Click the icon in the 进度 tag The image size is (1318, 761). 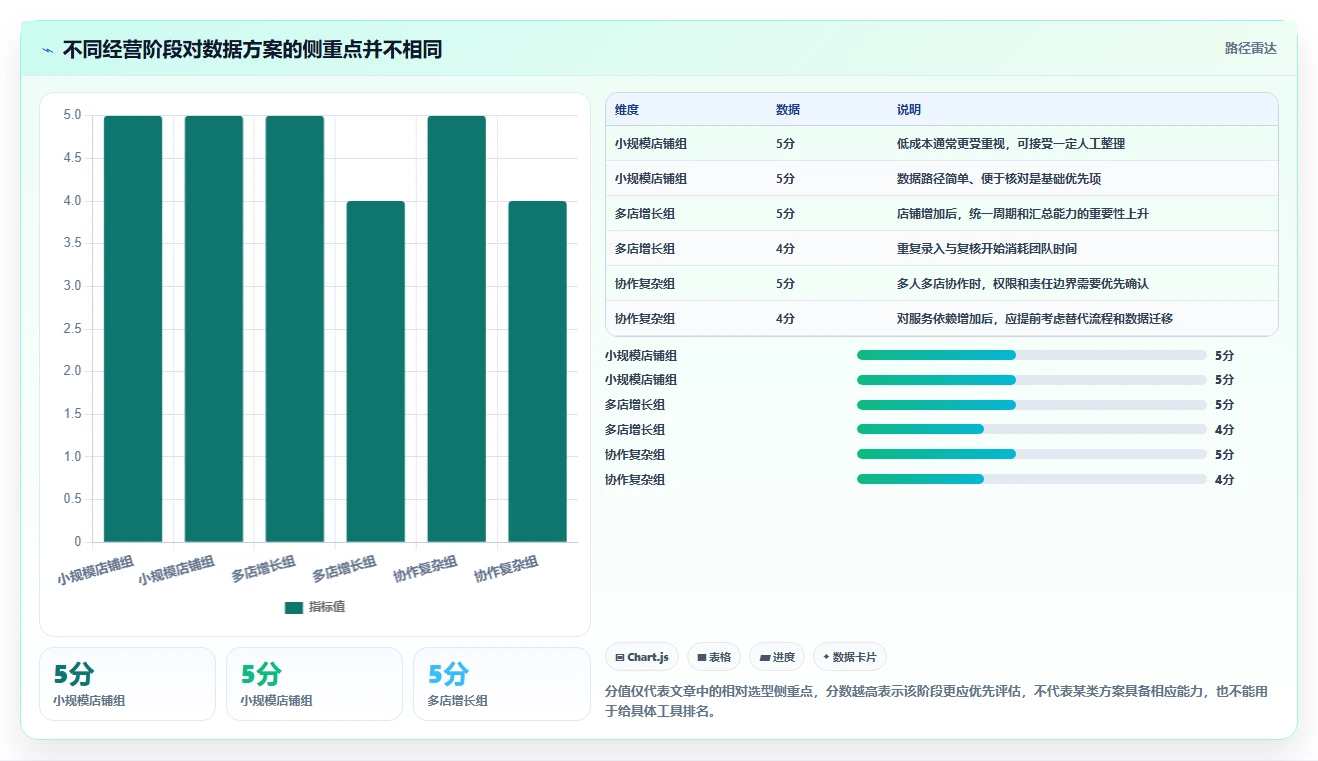[x=765, y=657]
